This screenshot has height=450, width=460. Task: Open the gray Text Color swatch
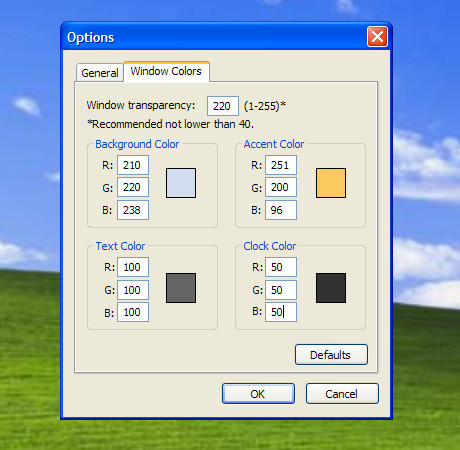(181, 288)
